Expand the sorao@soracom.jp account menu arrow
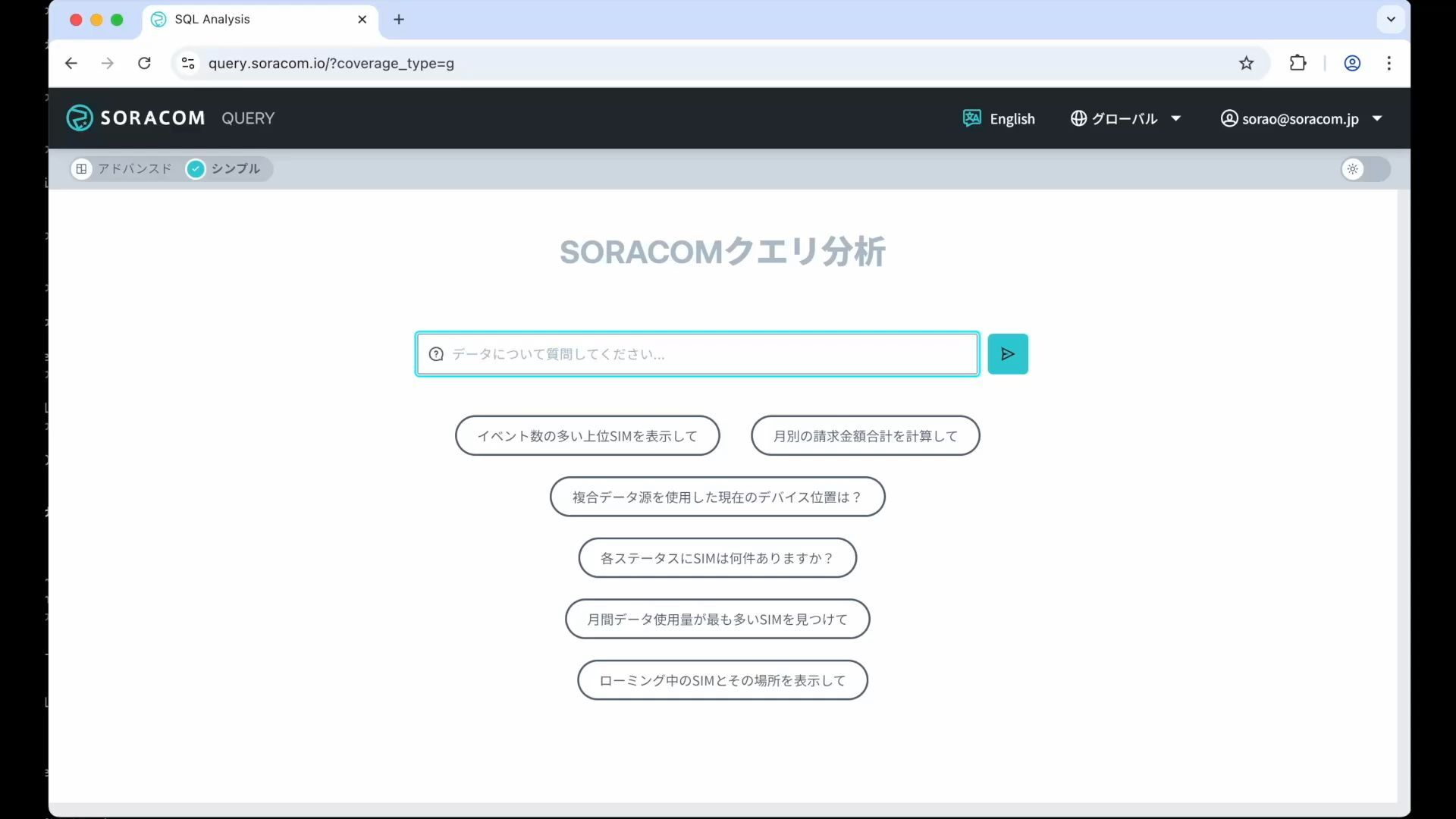 [x=1377, y=118]
